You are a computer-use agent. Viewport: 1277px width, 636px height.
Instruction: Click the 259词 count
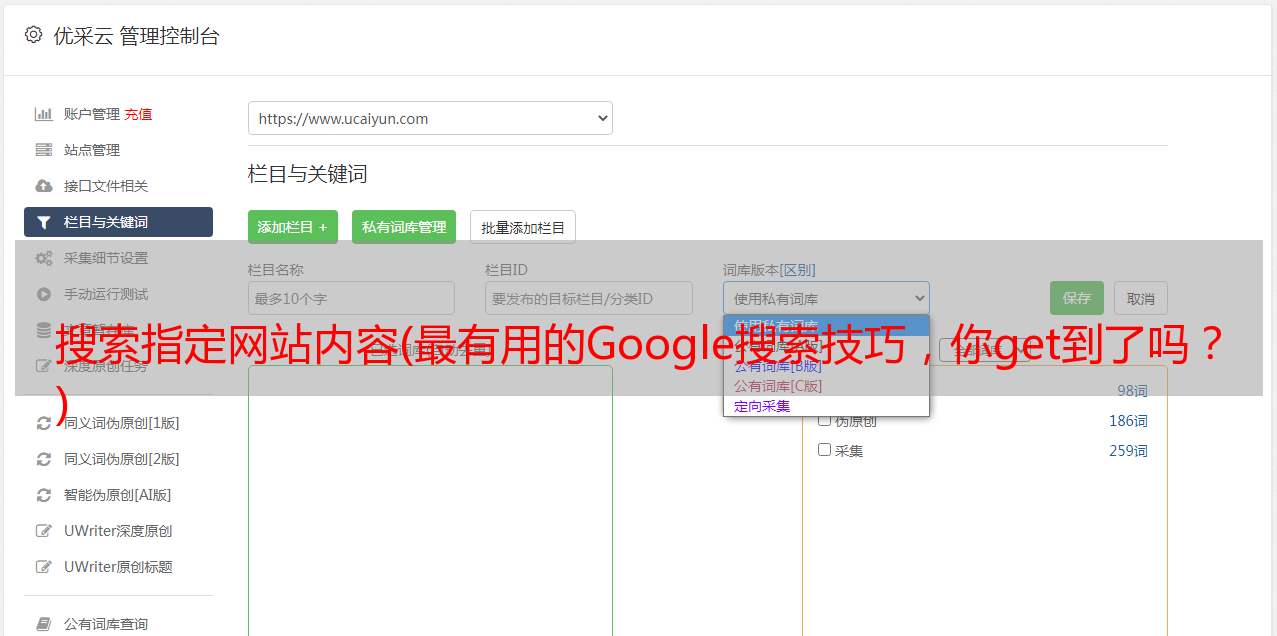coord(1128,451)
